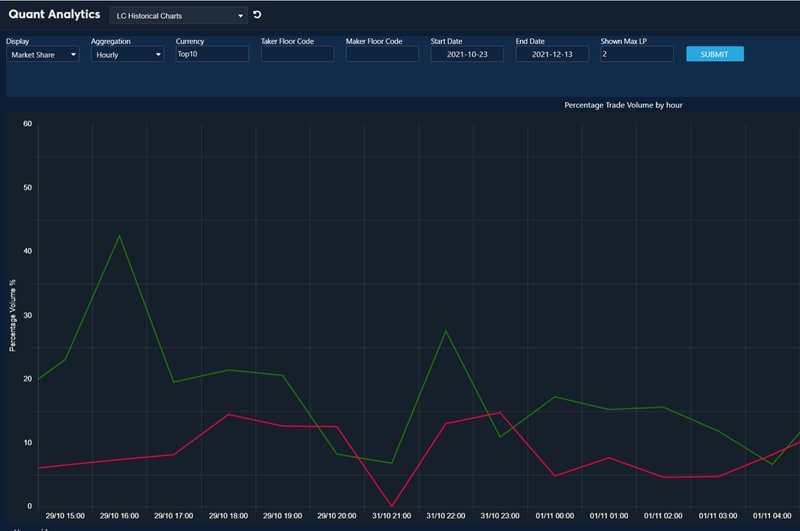
Task: Select the End Date field
Action: tap(552, 55)
